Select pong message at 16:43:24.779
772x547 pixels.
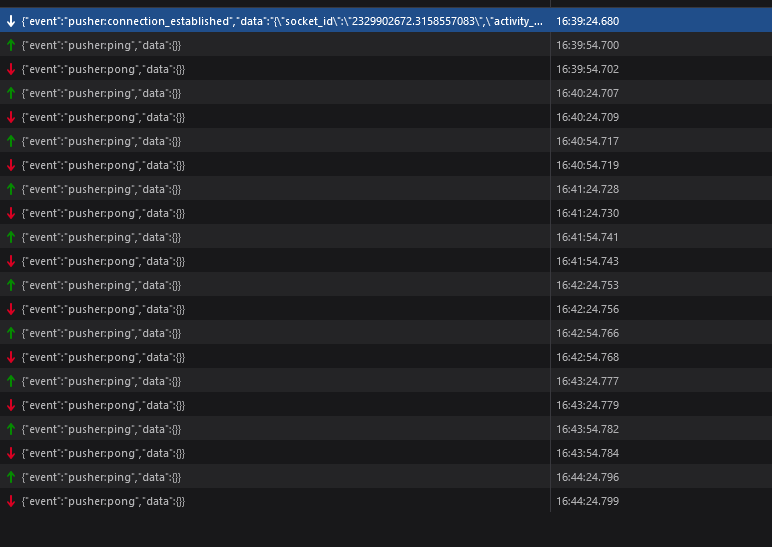(386, 405)
